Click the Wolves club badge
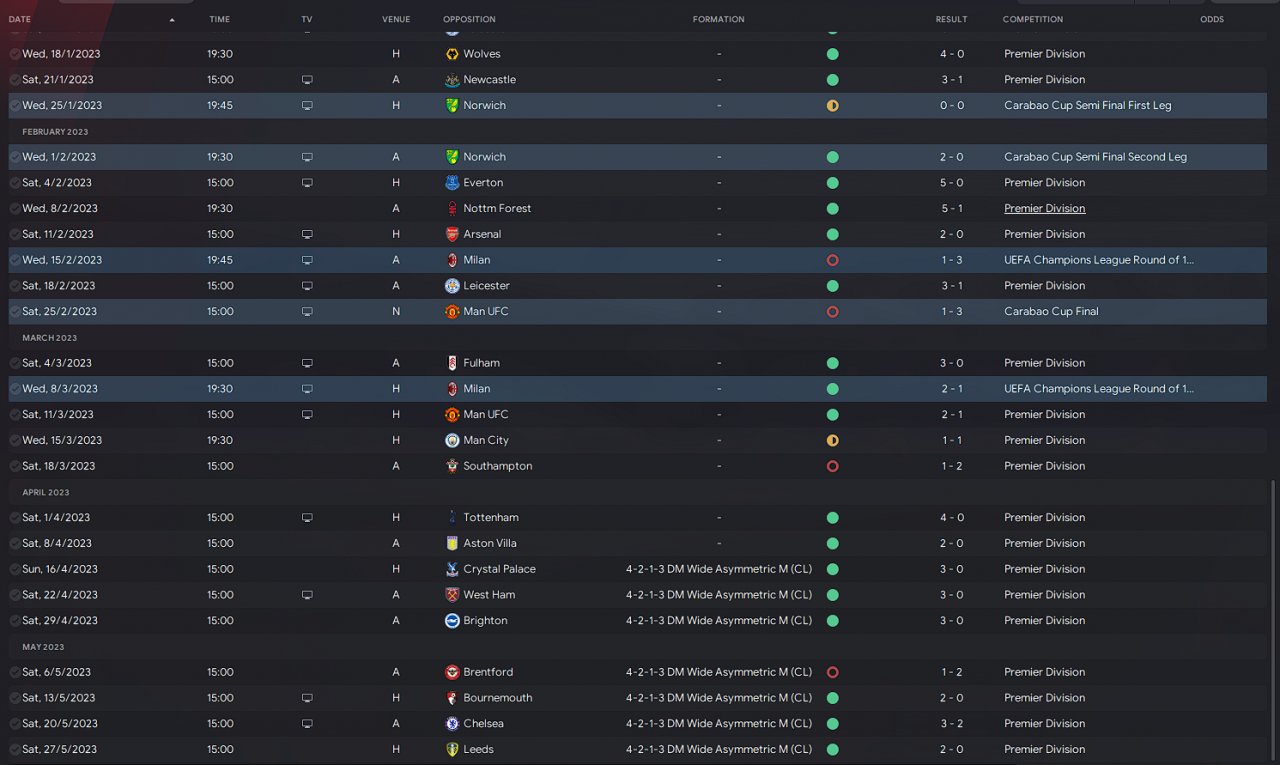Image resolution: width=1280 pixels, height=765 pixels. [x=452, y=54]
